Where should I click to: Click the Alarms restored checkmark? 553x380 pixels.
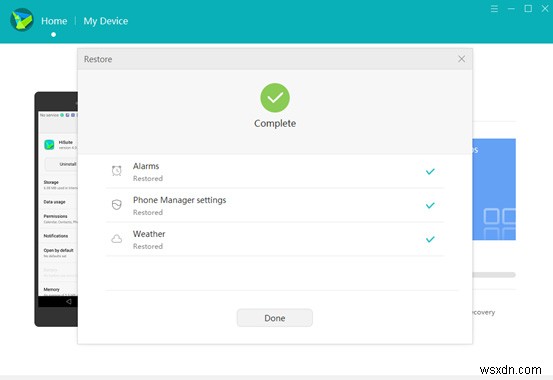tap(430, 171)
